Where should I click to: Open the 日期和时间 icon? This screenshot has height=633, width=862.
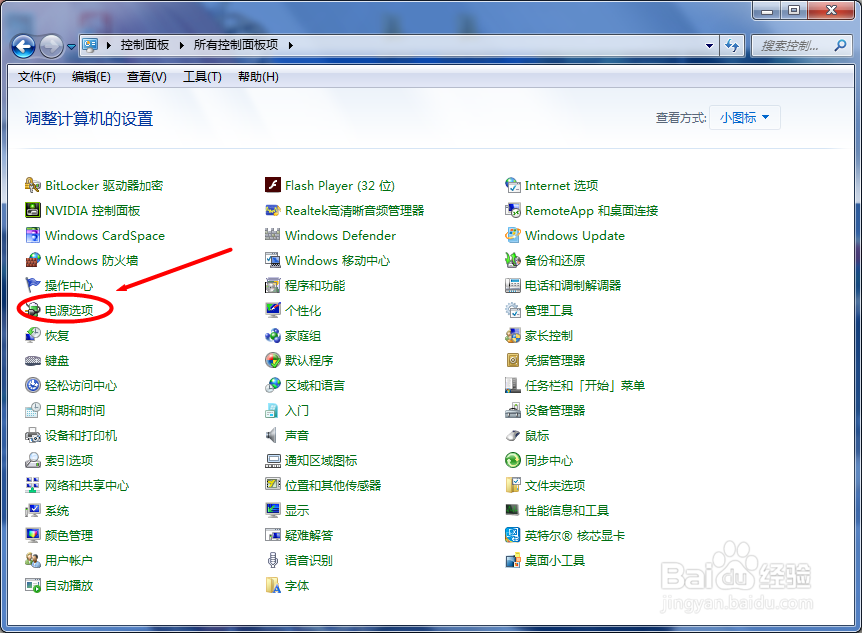pyautogui.click(x=33, y=410)
